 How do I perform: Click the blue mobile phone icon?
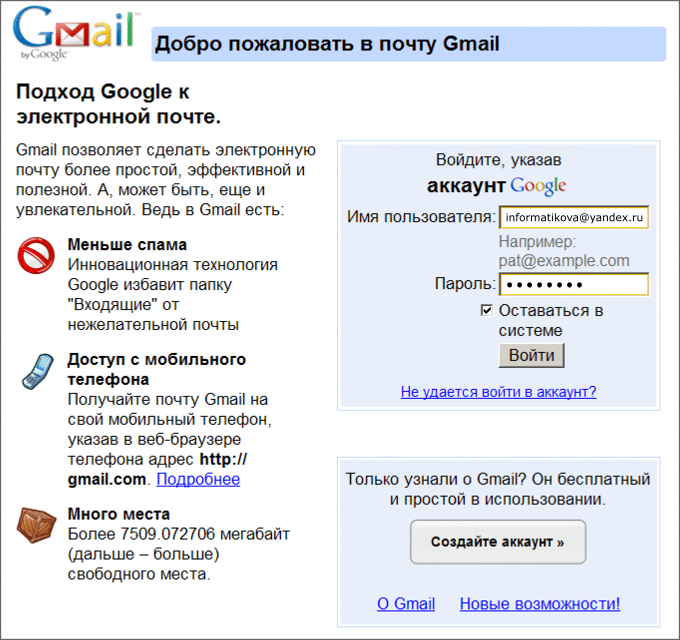tap(38, 372)
